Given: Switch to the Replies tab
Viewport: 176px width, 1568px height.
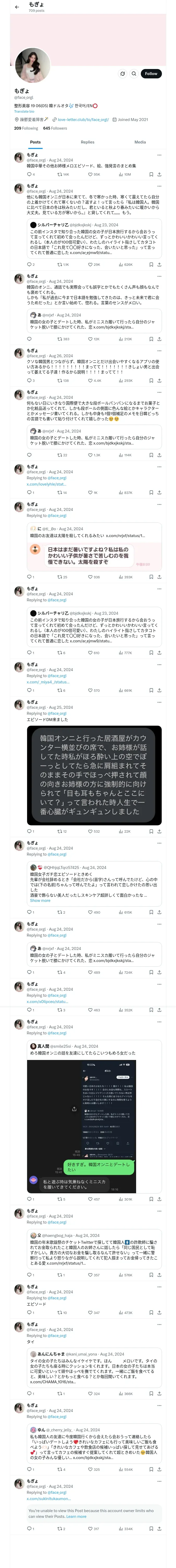Looking at the screenshot, I should (x=87, y=142).
